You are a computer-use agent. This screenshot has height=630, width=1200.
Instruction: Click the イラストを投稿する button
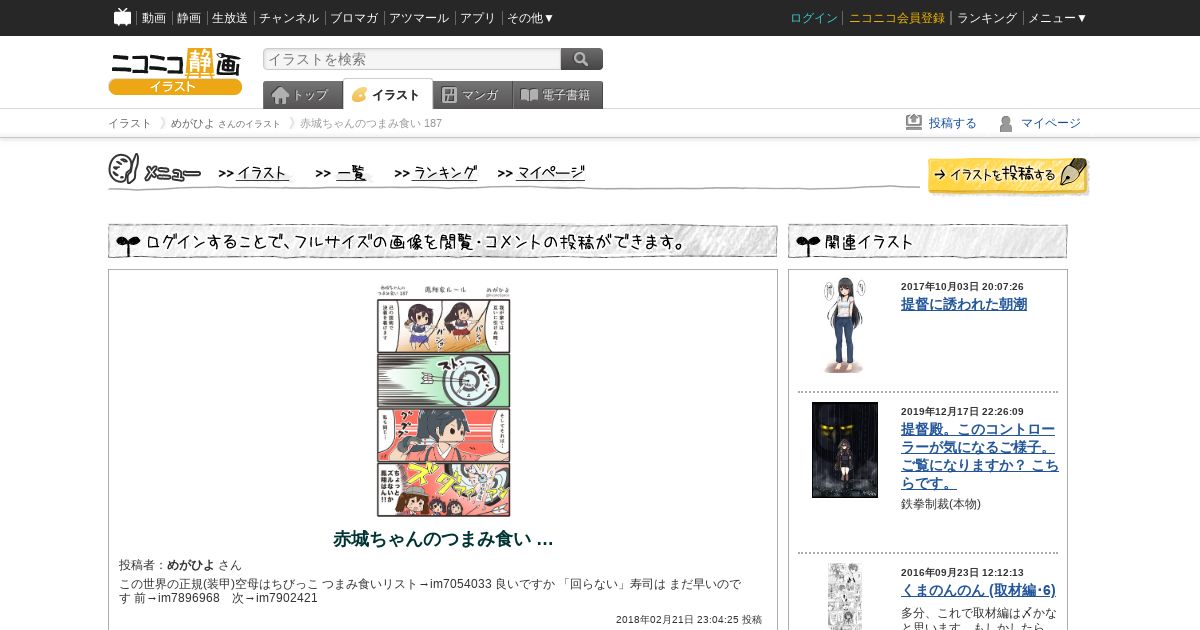(1008, 175)
